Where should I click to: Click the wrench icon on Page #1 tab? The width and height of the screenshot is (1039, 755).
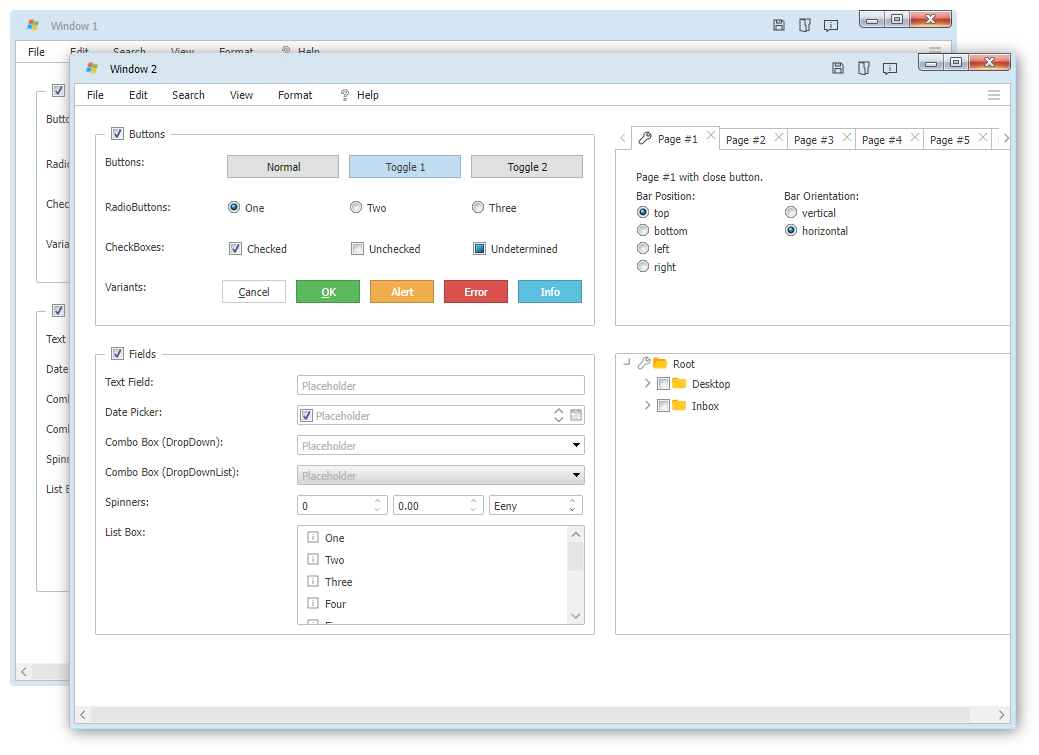[645, 138]
